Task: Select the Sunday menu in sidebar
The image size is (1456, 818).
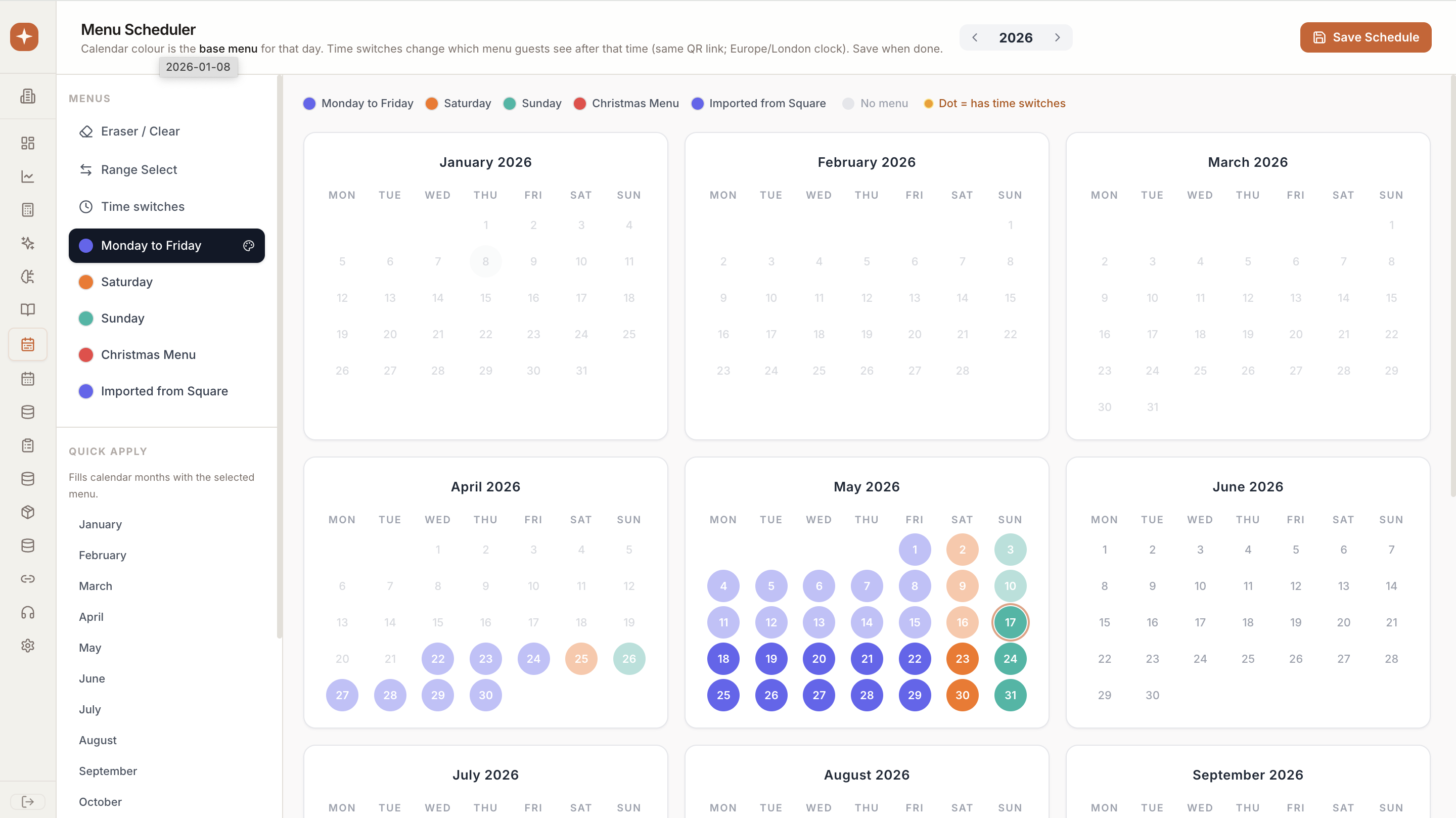Action: pos(167,319)
